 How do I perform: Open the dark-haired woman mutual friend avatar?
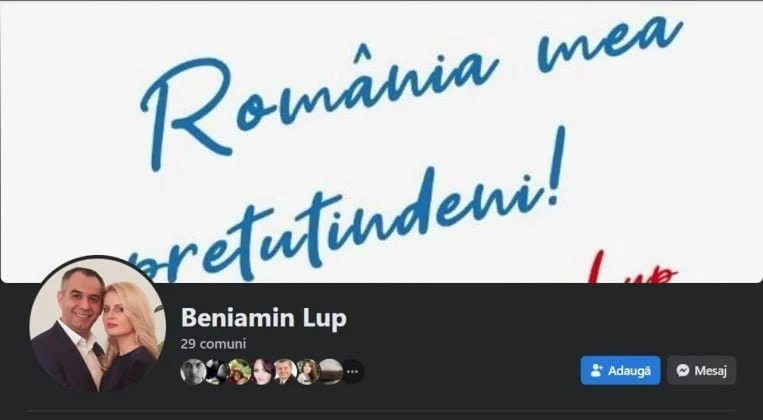(262, 372)
